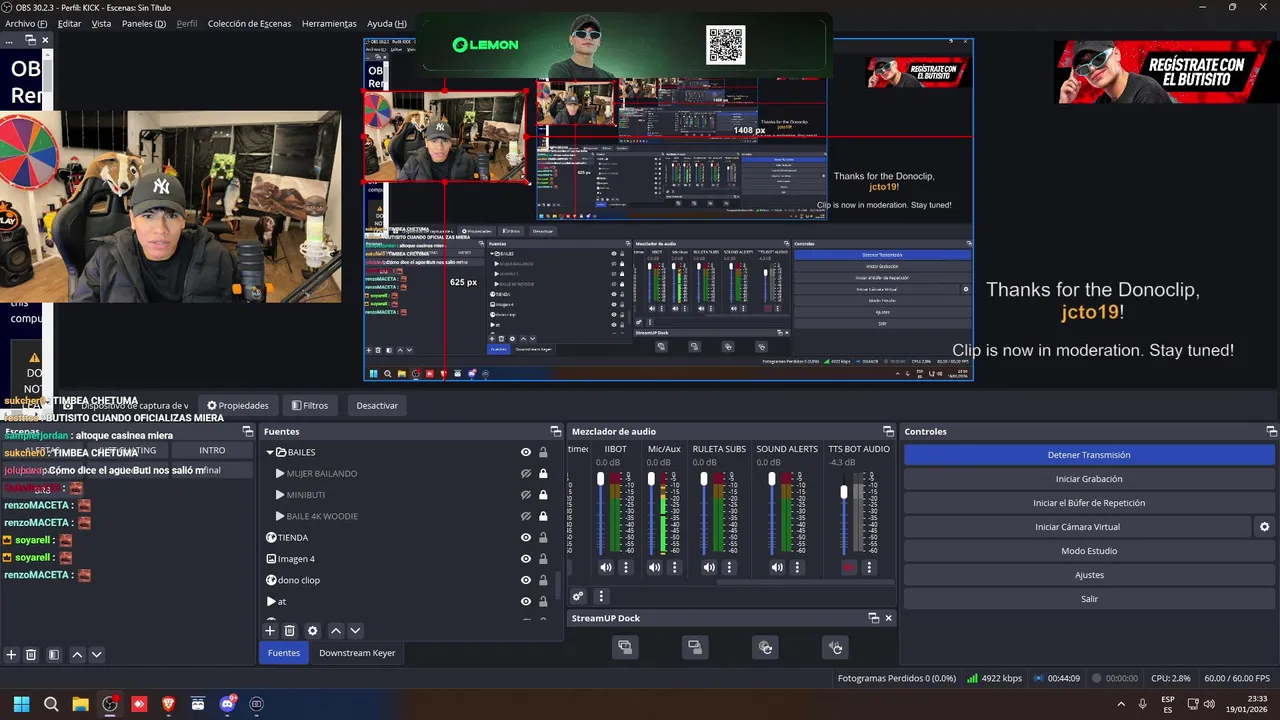Show the MUJER BAILANDO source
This screenshot has height=720, width=1280.
click(526, 474)
